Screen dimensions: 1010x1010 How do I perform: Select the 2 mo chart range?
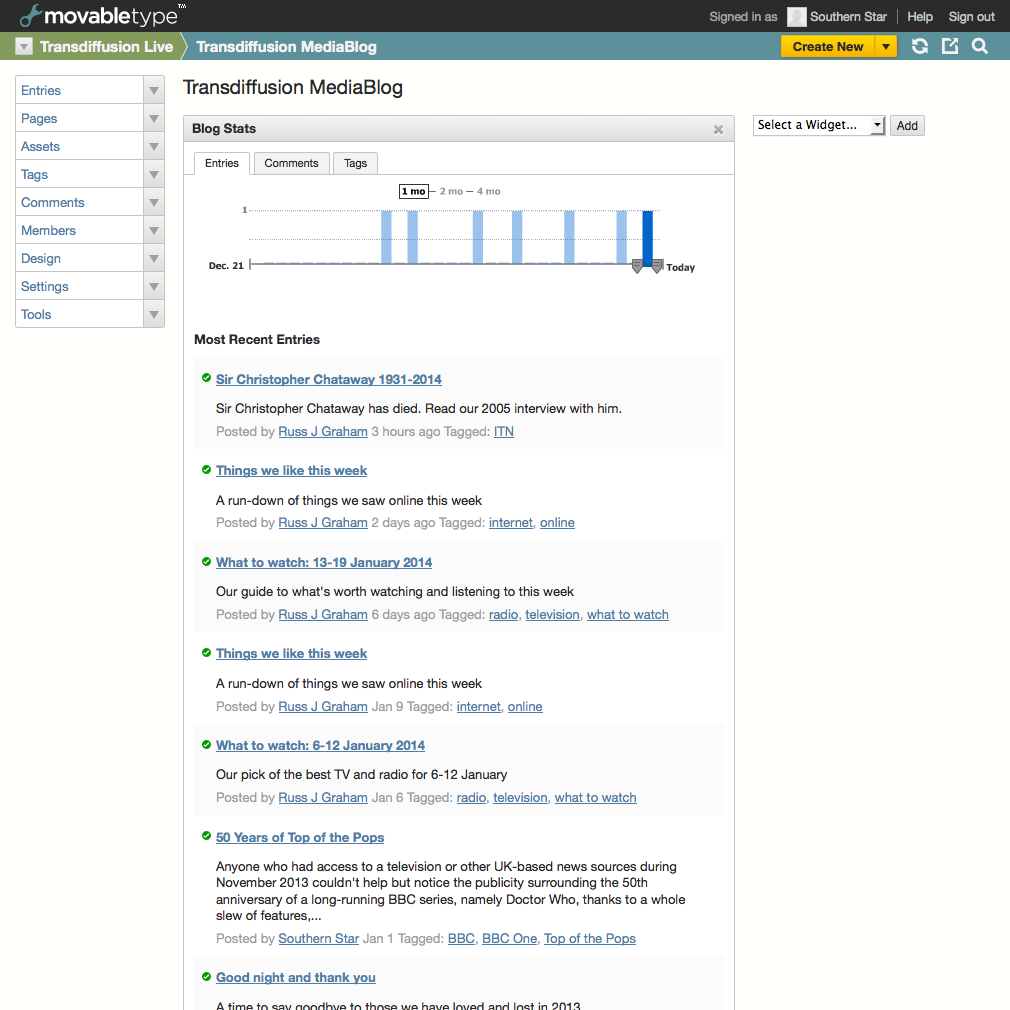point(451,191)
